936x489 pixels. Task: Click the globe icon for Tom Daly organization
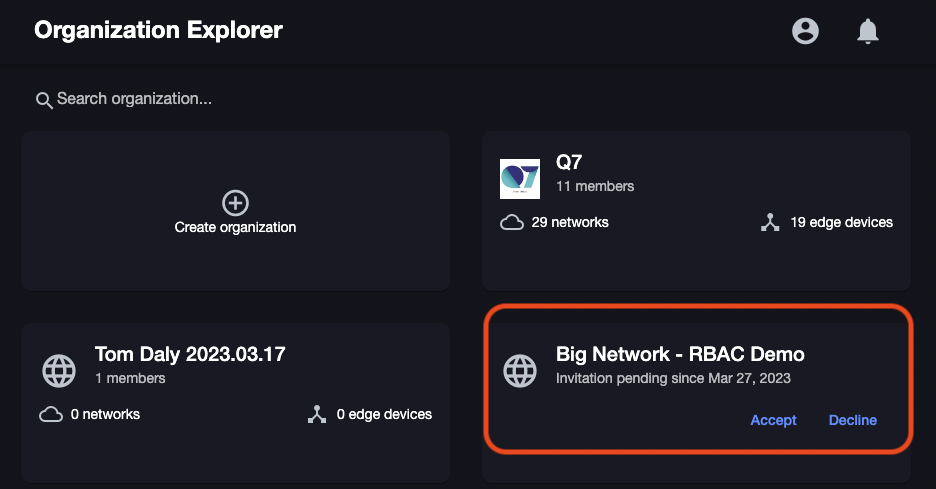59,370
